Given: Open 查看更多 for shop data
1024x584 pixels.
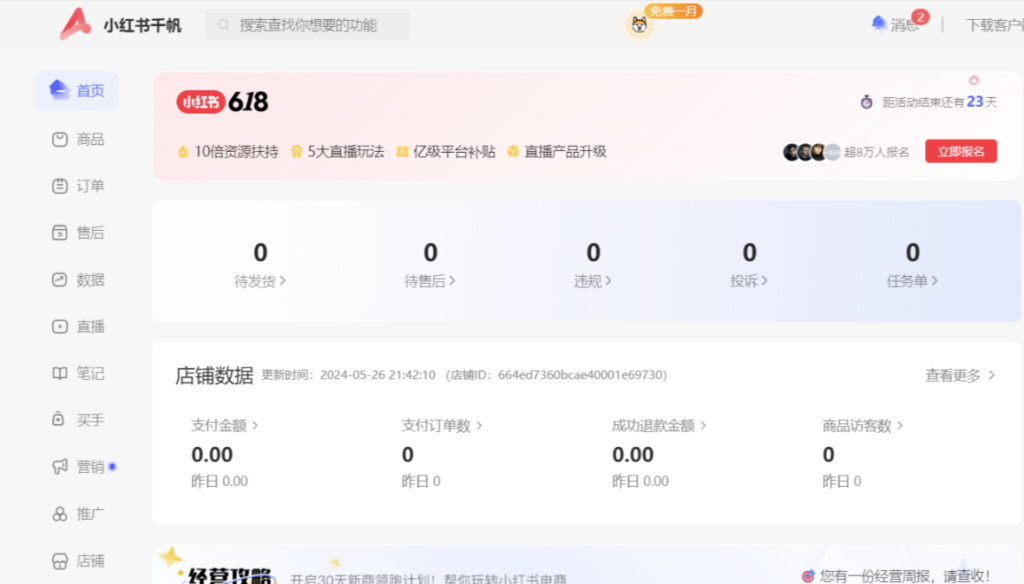Looking at the screenshot, I should 960,376.
